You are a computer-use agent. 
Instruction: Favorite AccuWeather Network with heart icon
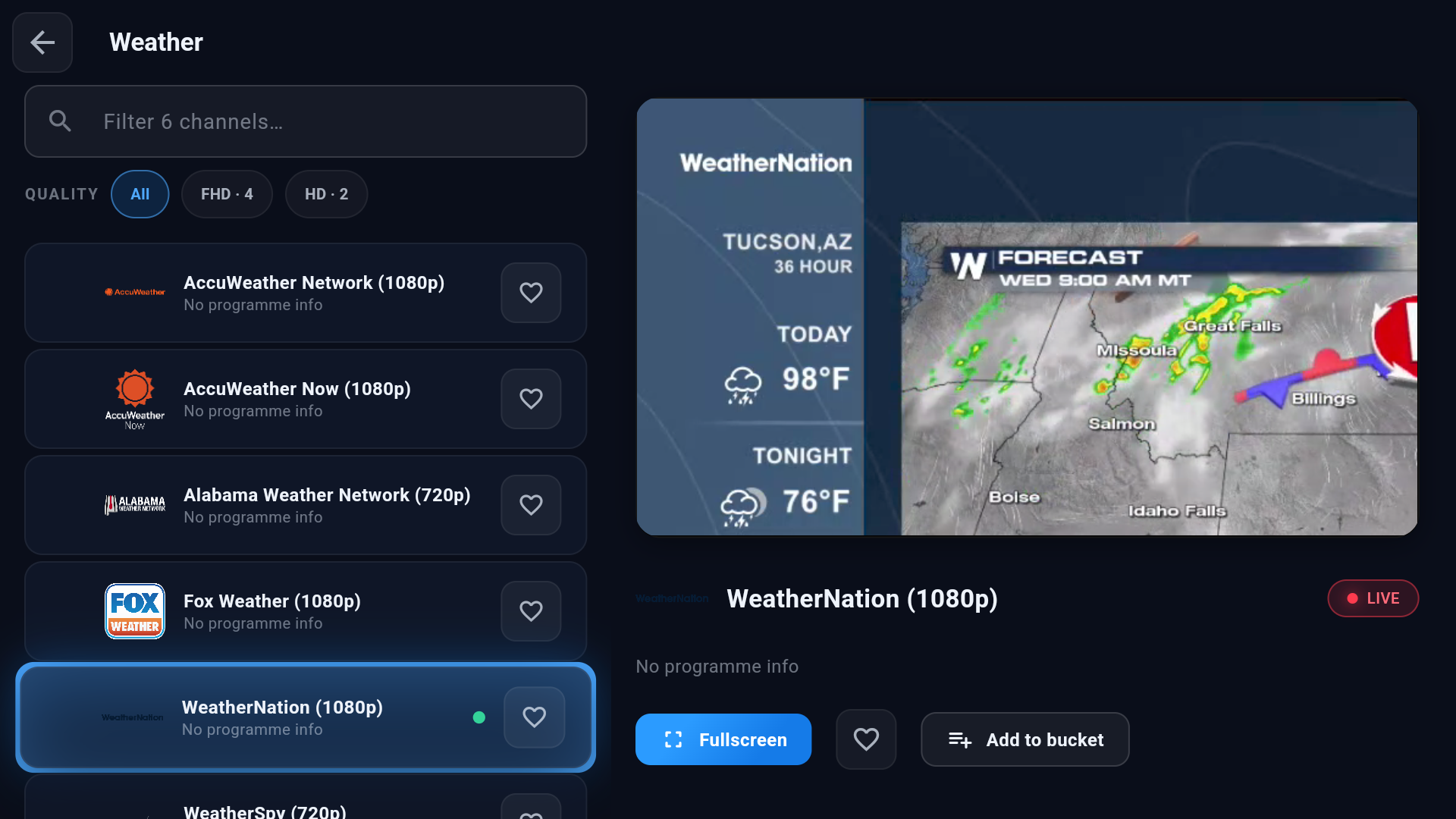point(531,293)
